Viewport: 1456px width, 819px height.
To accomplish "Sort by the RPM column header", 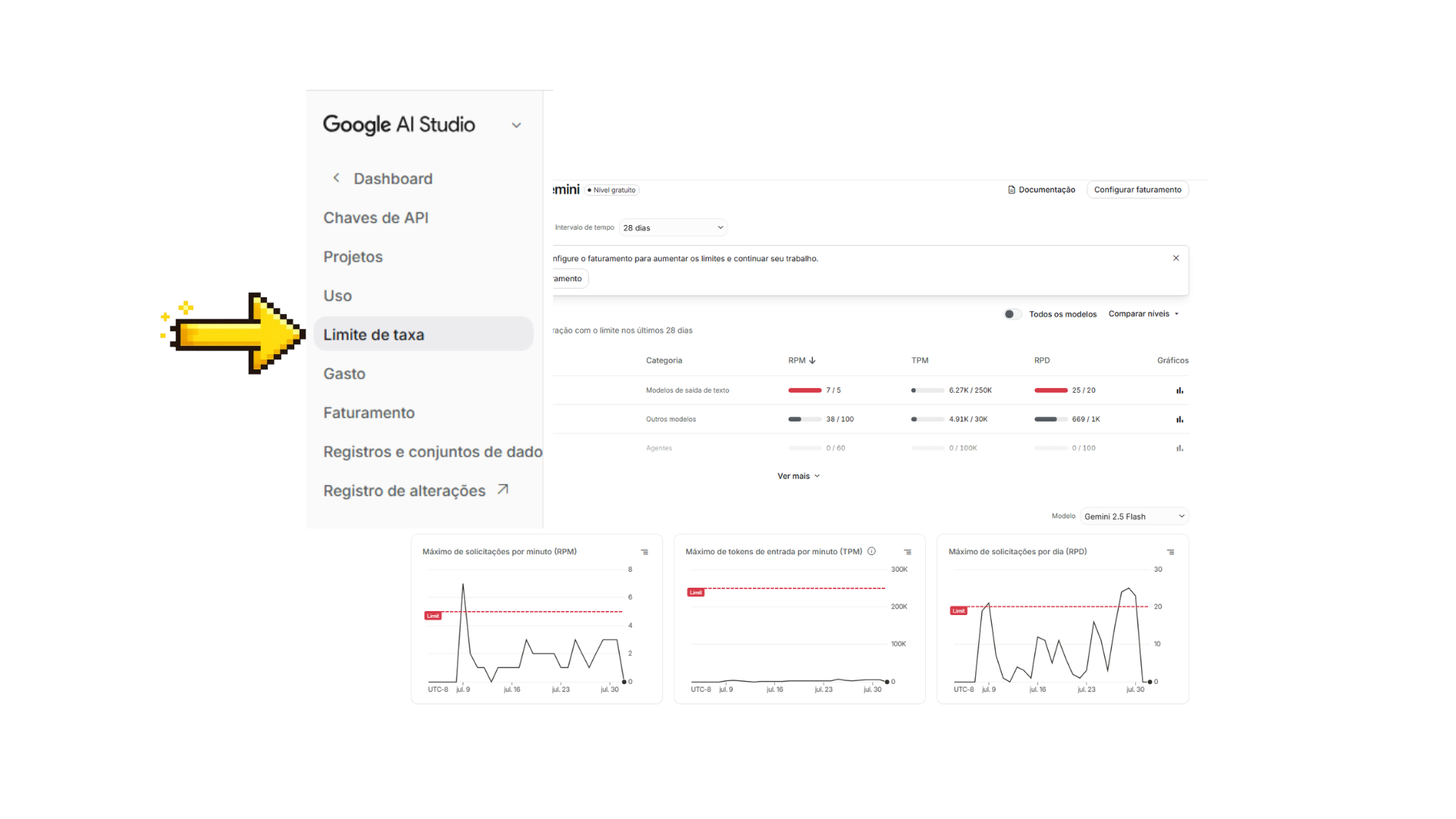I will [802, 360].
